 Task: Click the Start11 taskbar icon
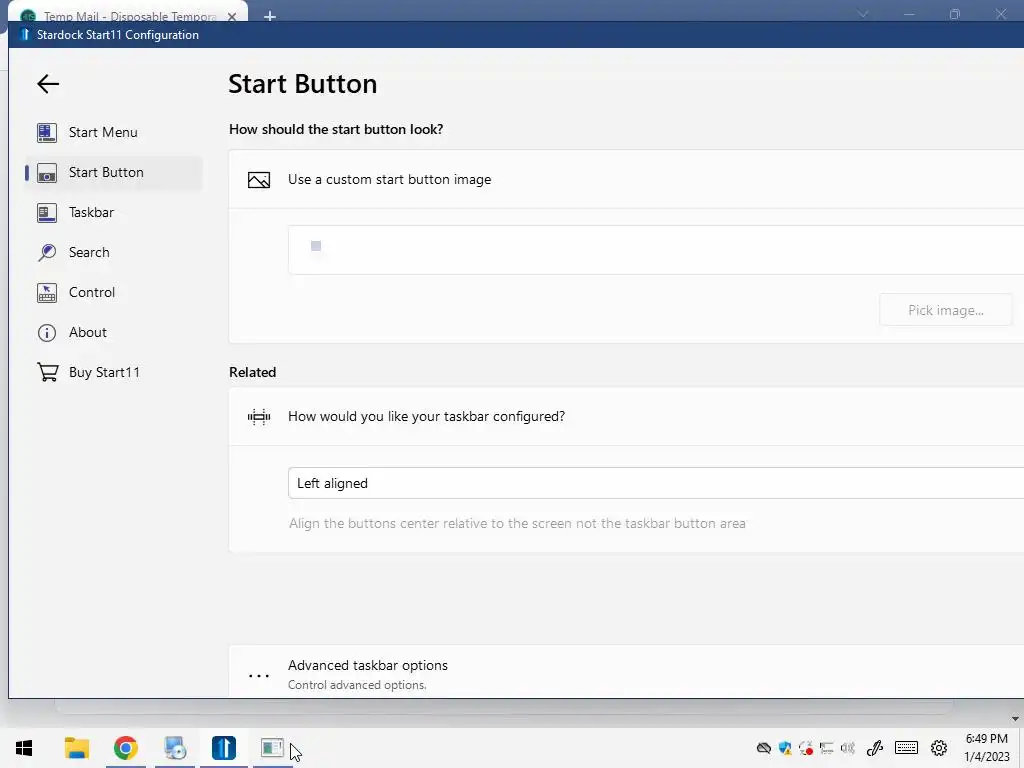[224, 748]
